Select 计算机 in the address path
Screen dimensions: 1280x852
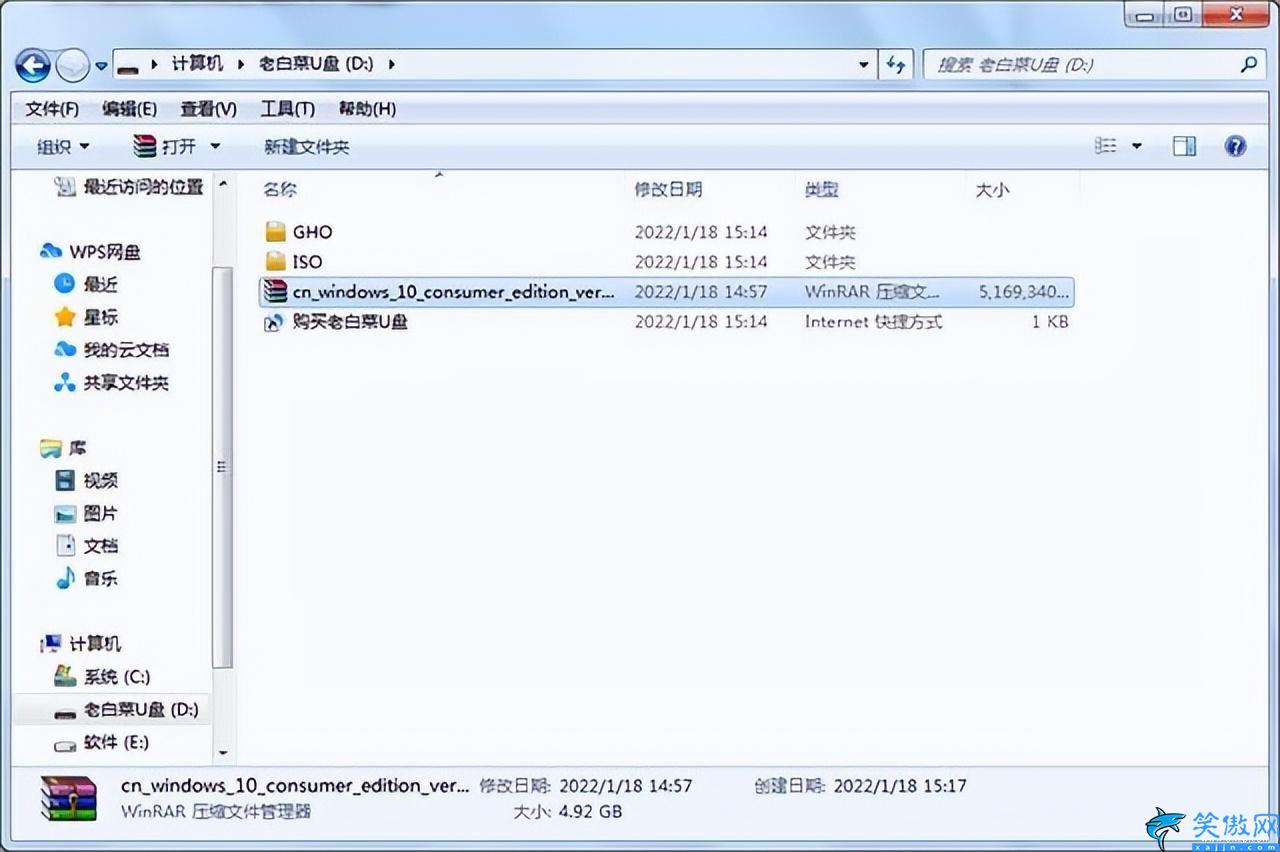[x=197, y=64]
